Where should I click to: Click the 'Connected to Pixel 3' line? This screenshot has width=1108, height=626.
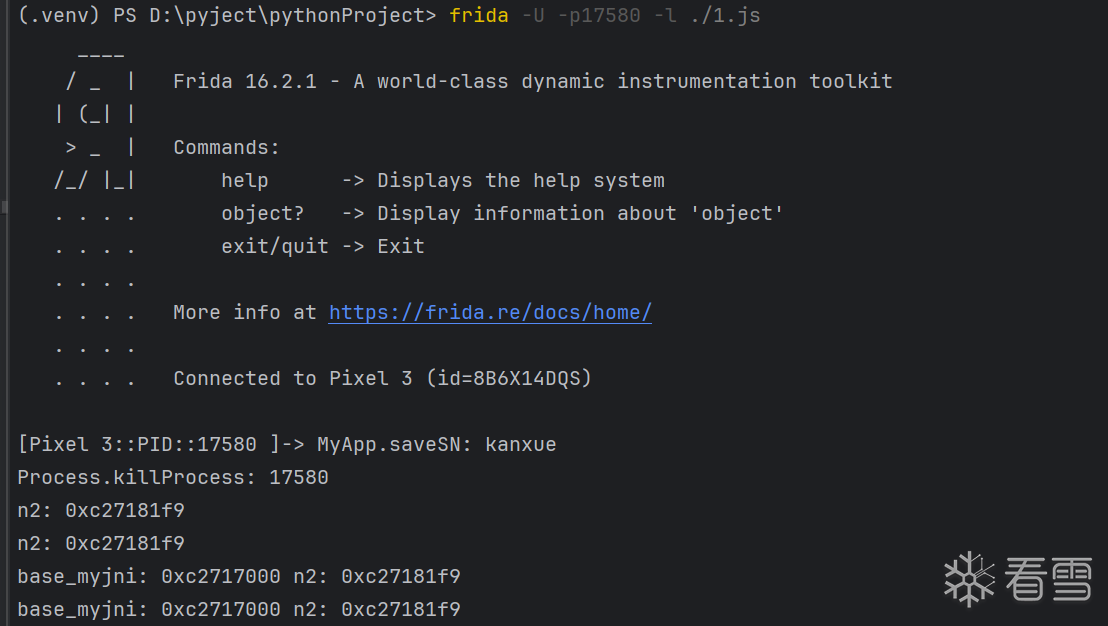[382, 379]
